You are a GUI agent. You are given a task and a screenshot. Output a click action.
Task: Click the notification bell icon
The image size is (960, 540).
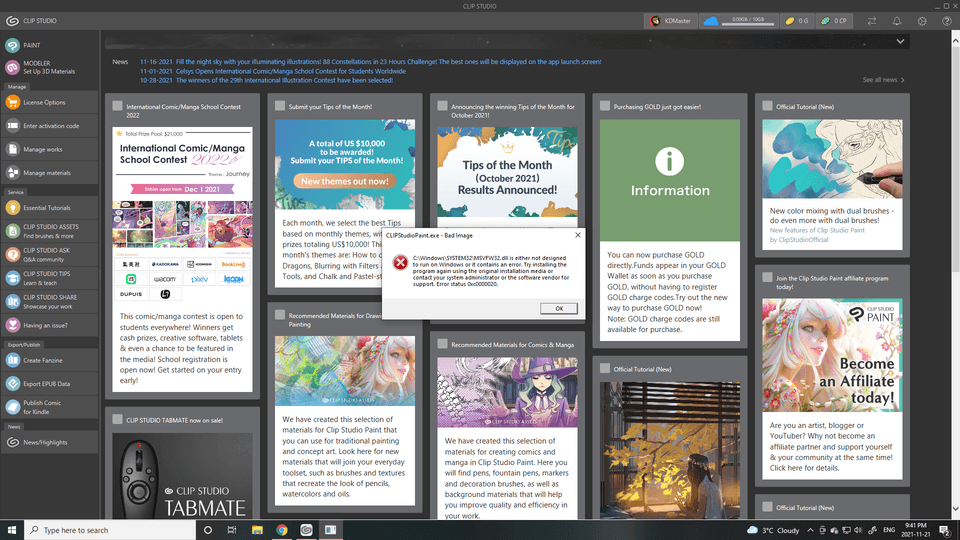(897, 21)
